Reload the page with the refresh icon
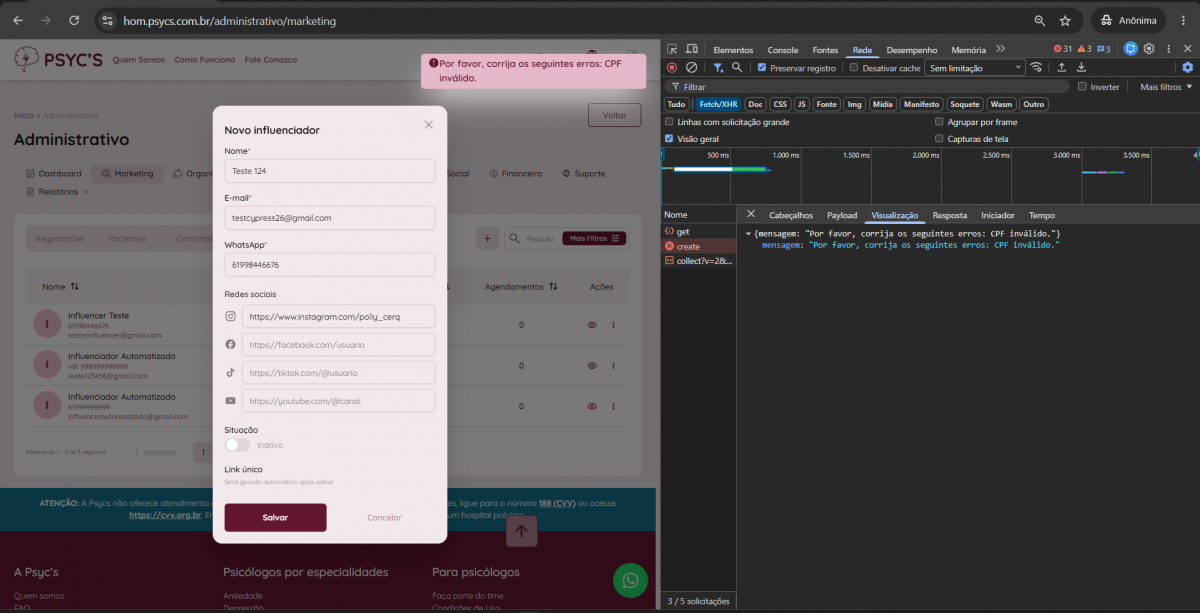 [74, 20]
